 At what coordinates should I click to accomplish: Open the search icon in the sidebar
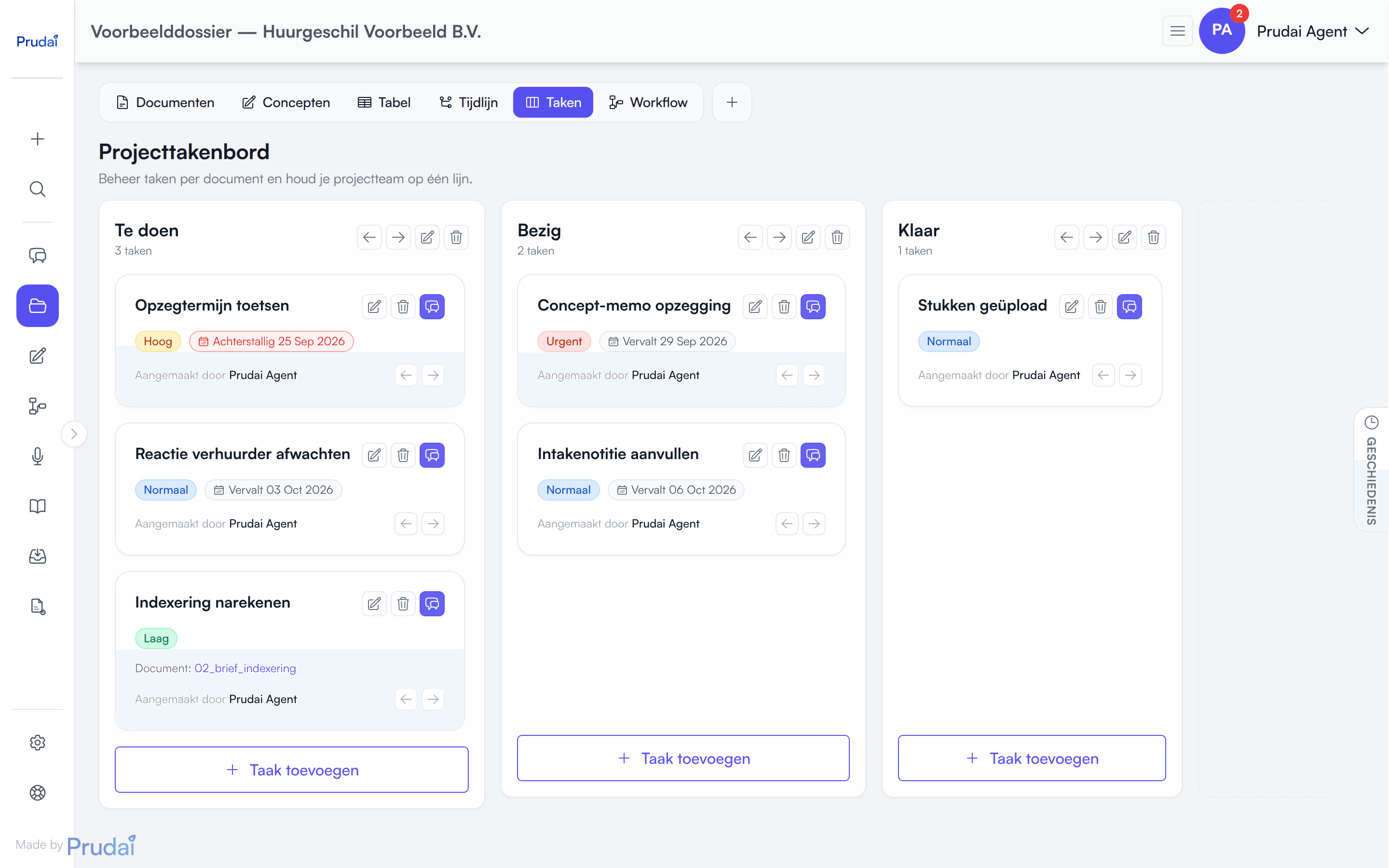tap(37, 189)
